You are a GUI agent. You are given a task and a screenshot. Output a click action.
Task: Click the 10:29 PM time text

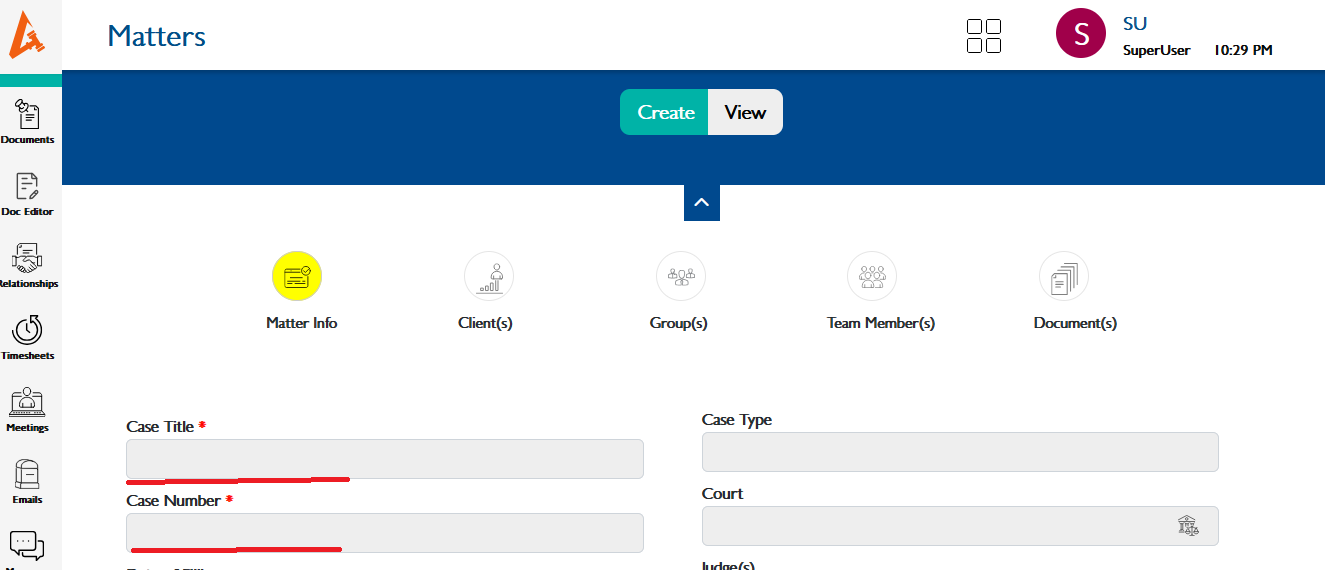(x=1243, y=50)
